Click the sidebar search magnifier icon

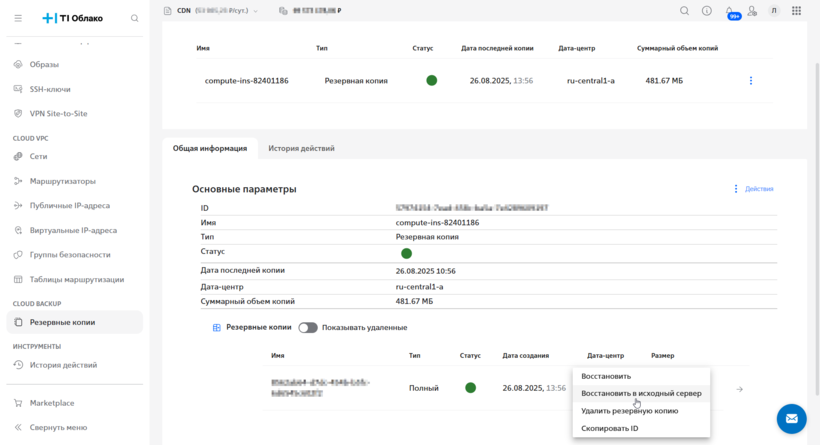(132, 17)
